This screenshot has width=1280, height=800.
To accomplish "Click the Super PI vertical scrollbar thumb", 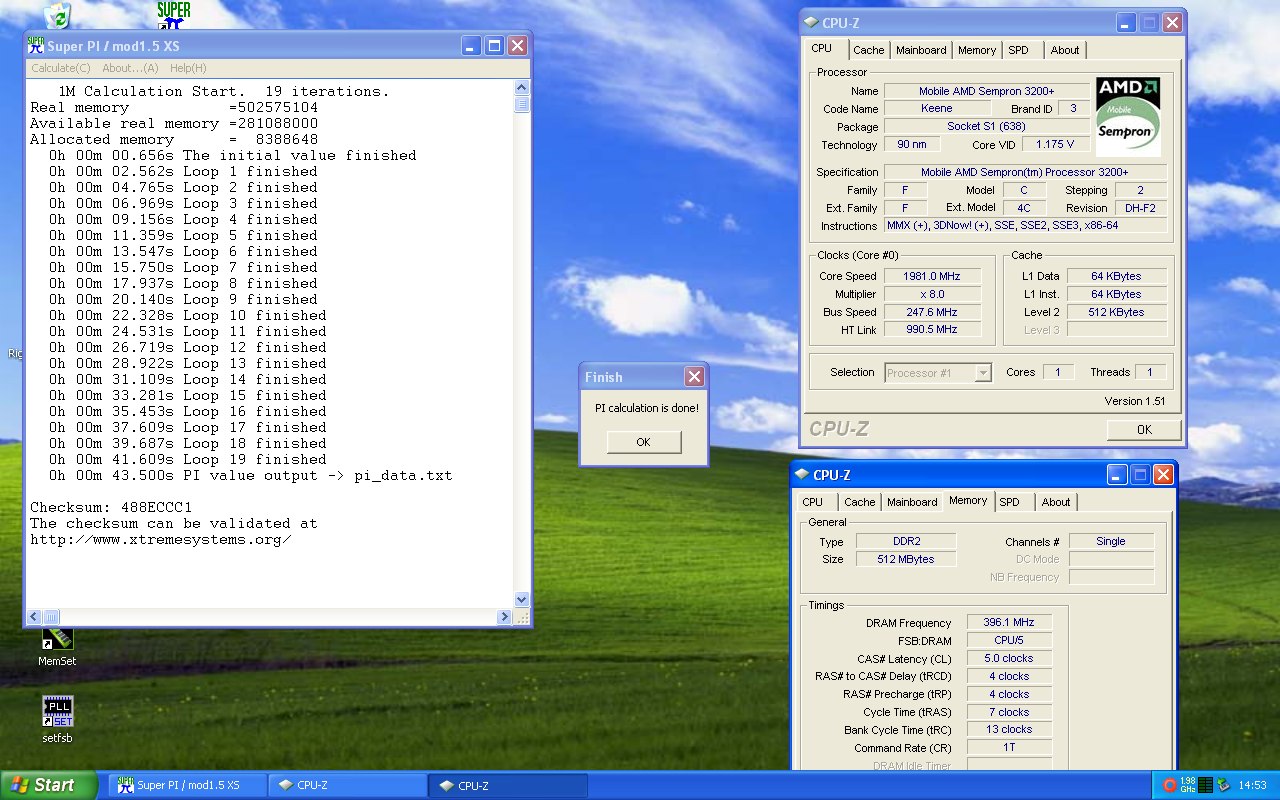I will (x=521, y=105).
